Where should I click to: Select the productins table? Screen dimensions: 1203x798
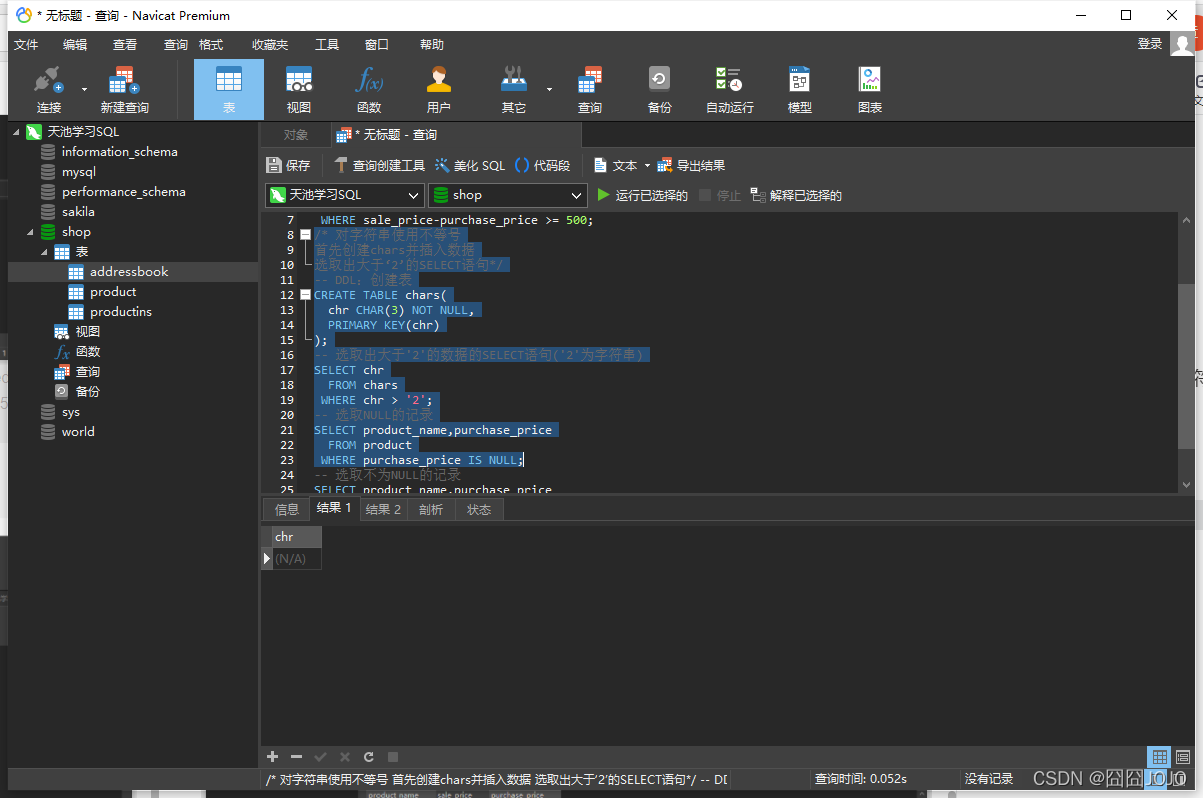121,311
